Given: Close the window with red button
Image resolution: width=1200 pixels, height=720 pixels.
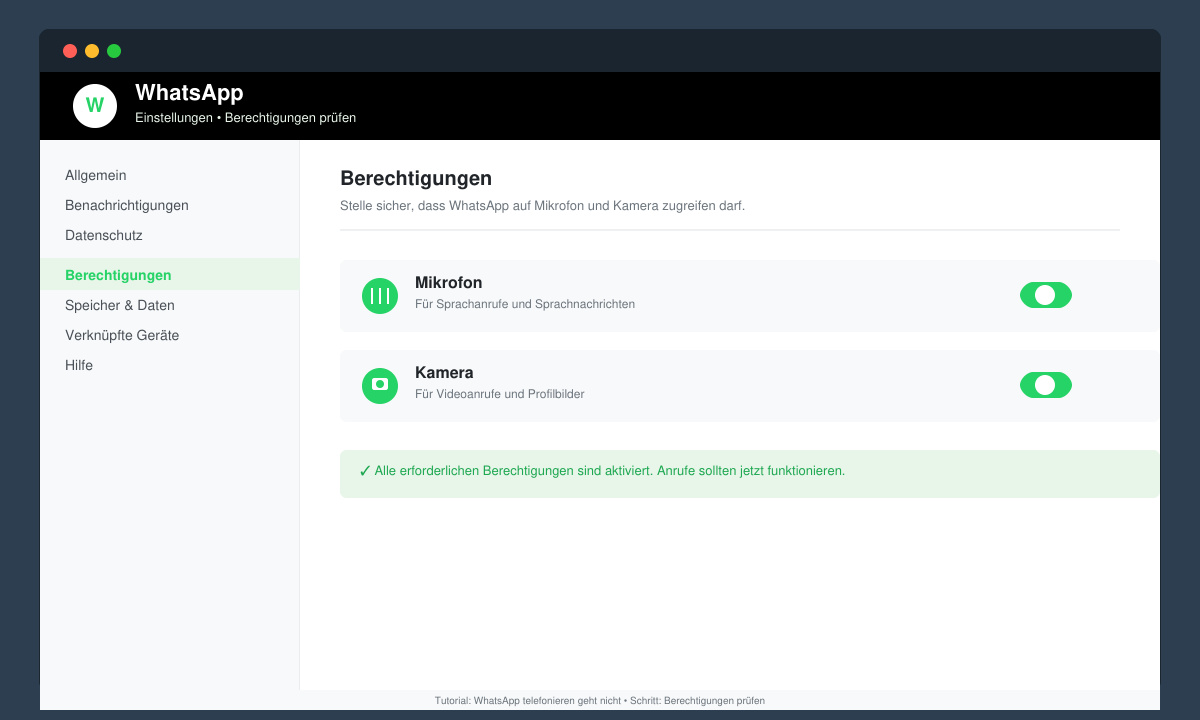Looking at the screenshot, I should [70, 51].
